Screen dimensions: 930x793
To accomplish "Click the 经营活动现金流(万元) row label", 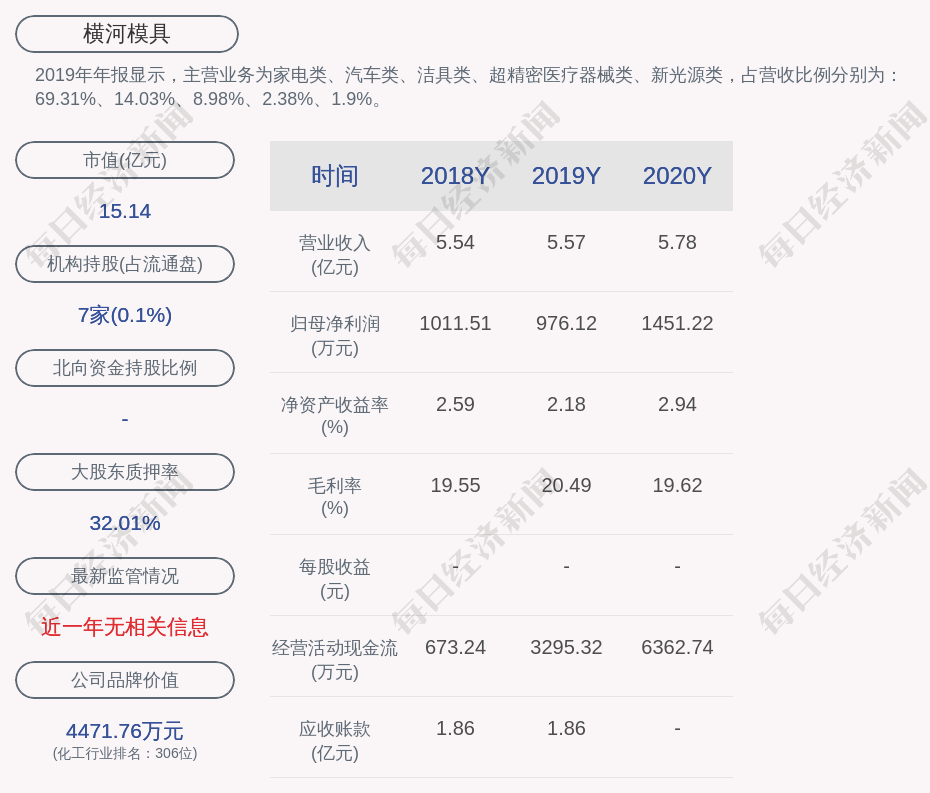I will (x=335, y=660).
